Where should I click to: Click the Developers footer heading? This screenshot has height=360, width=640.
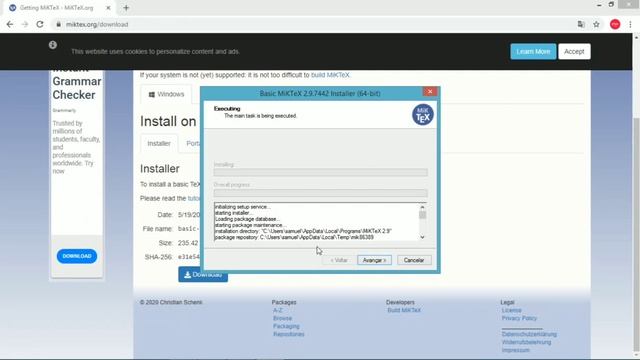pyautogui.click(x=400, y=302)
